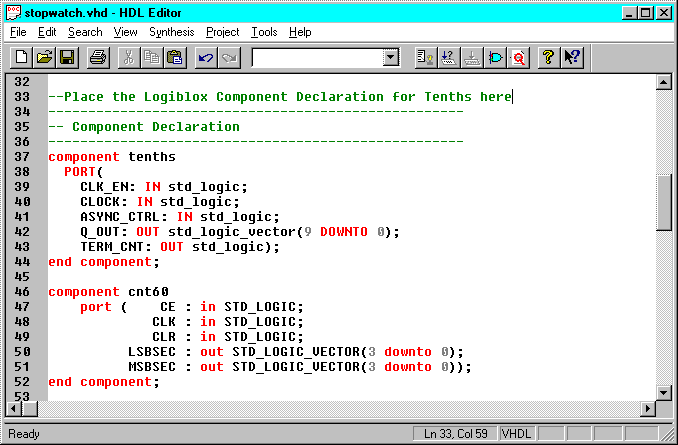Redo edit using grayed arrow icon
Viewport: 678px width, 445px height.
pyautogui.click(x=229, y=58)
